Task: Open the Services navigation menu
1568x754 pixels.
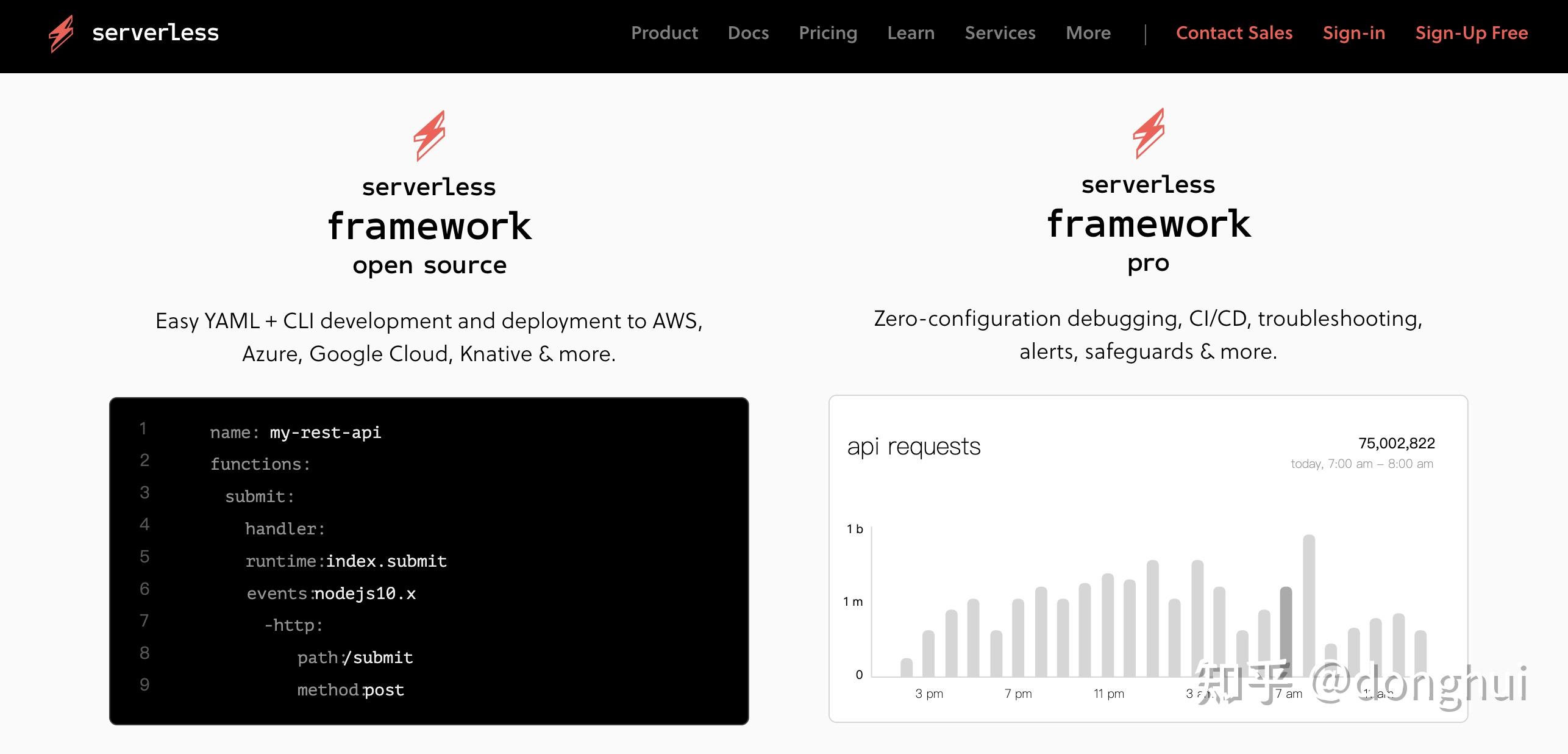Action: 1000,33
